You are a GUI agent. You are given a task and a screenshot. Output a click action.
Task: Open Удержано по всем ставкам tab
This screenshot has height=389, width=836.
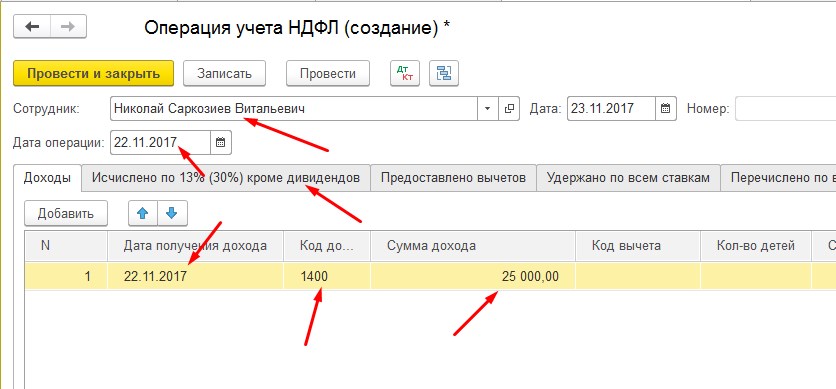pyautogui.click(x=629, y=177)
